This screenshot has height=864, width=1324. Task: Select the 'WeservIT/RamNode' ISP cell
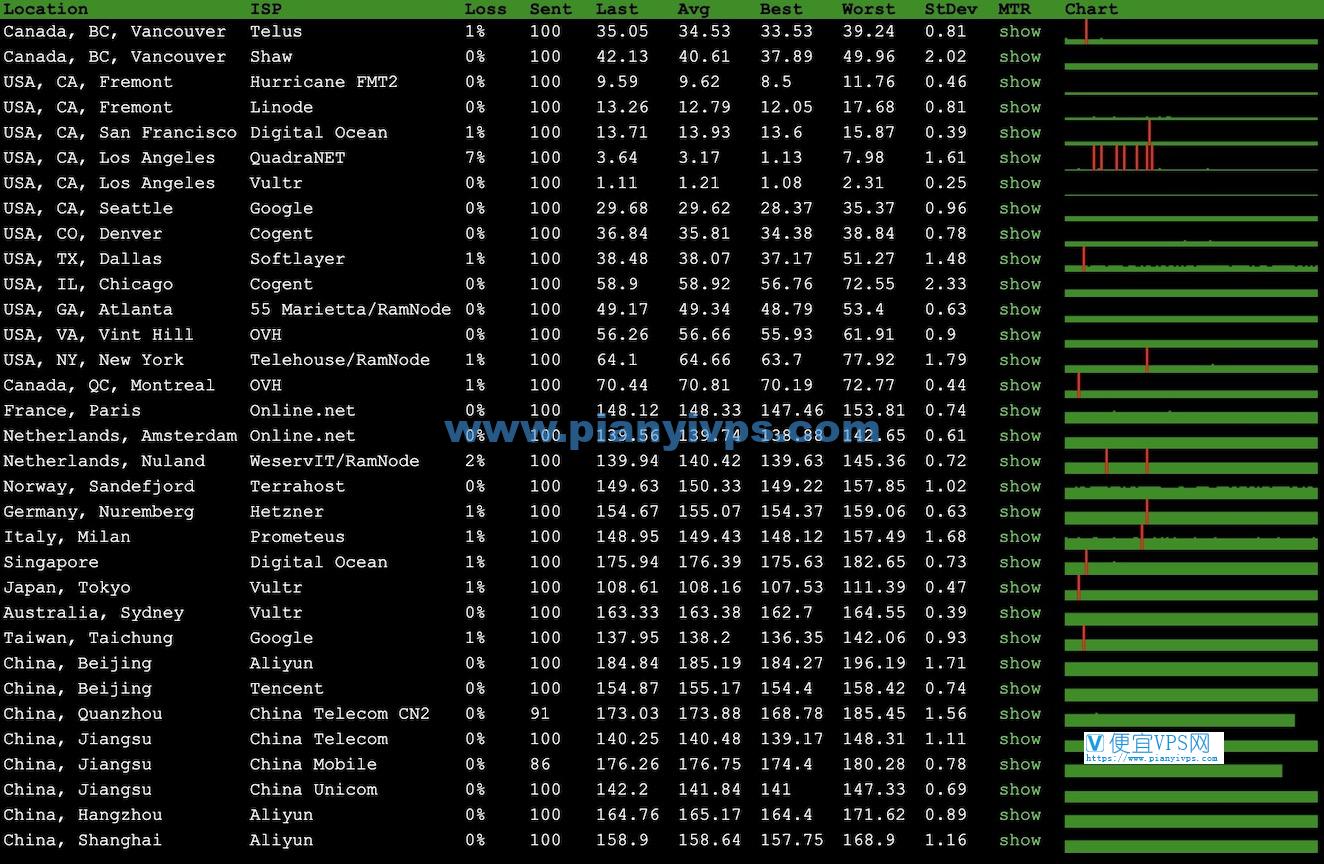point(335,461)
